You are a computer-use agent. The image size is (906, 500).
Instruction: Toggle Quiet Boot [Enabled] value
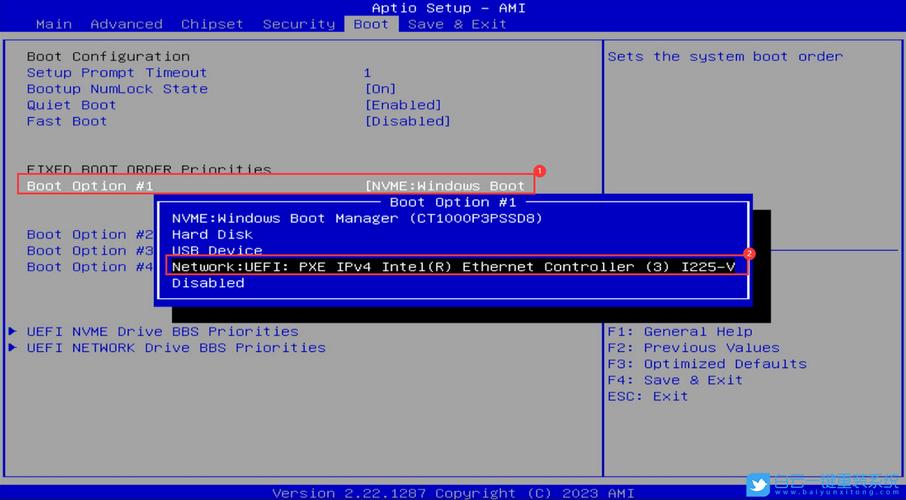click(403, 105)
